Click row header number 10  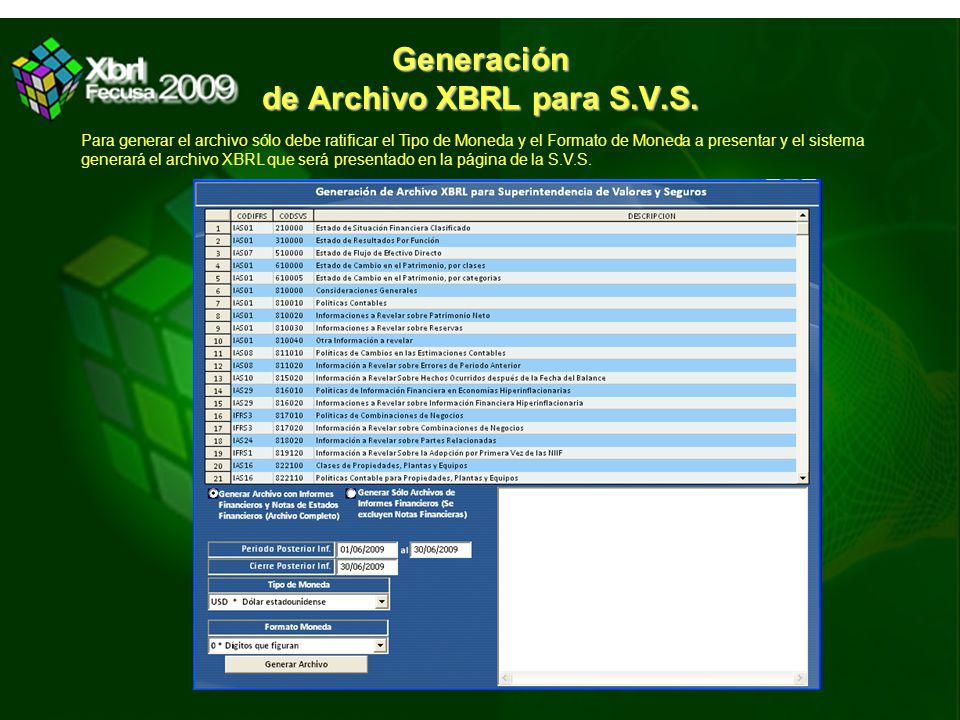pyautogui.click(x=218, y=340)
